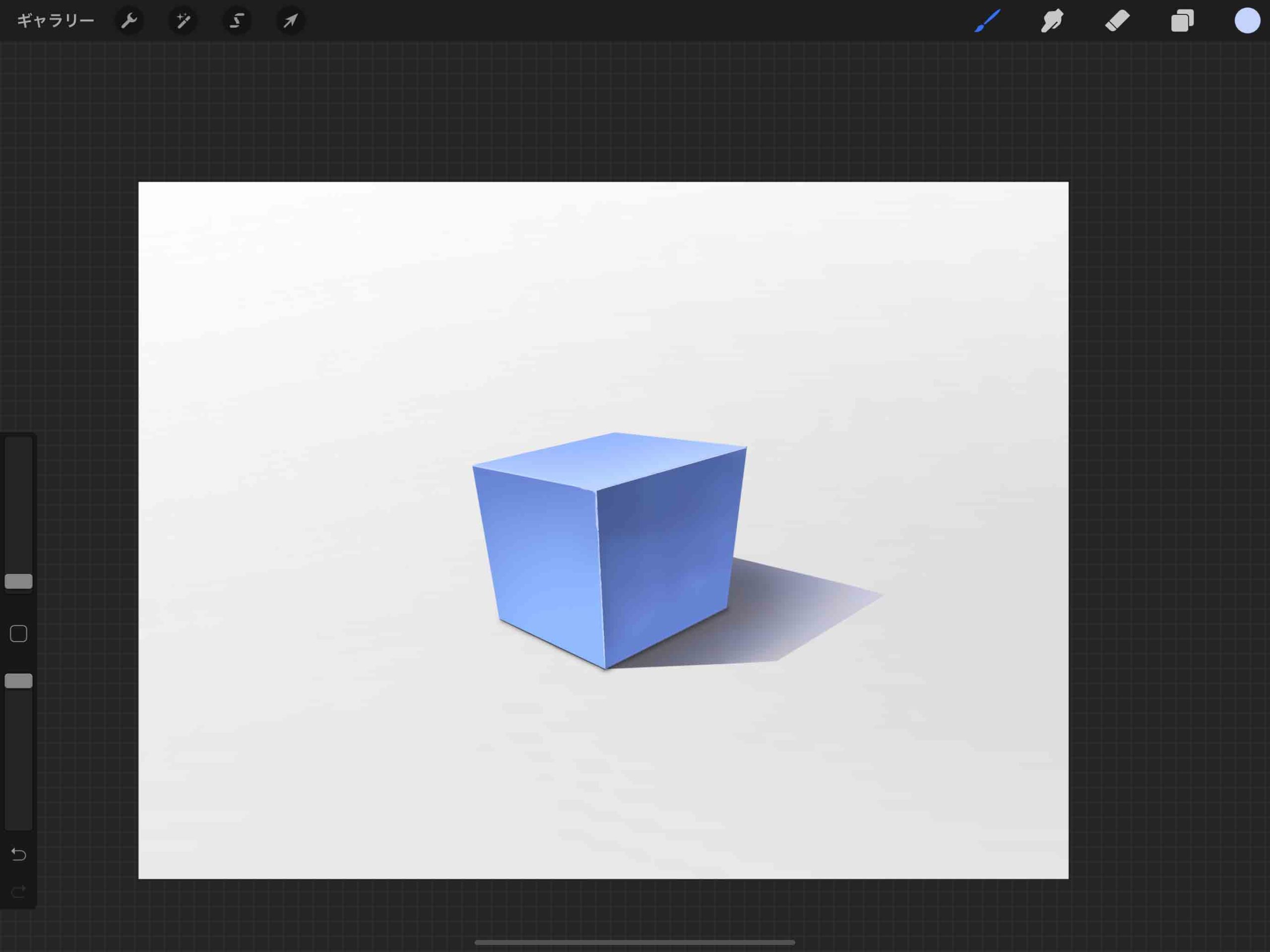Open the active color swatch picker
The width and height of the screenshot is (1270, 952).
1247,21
